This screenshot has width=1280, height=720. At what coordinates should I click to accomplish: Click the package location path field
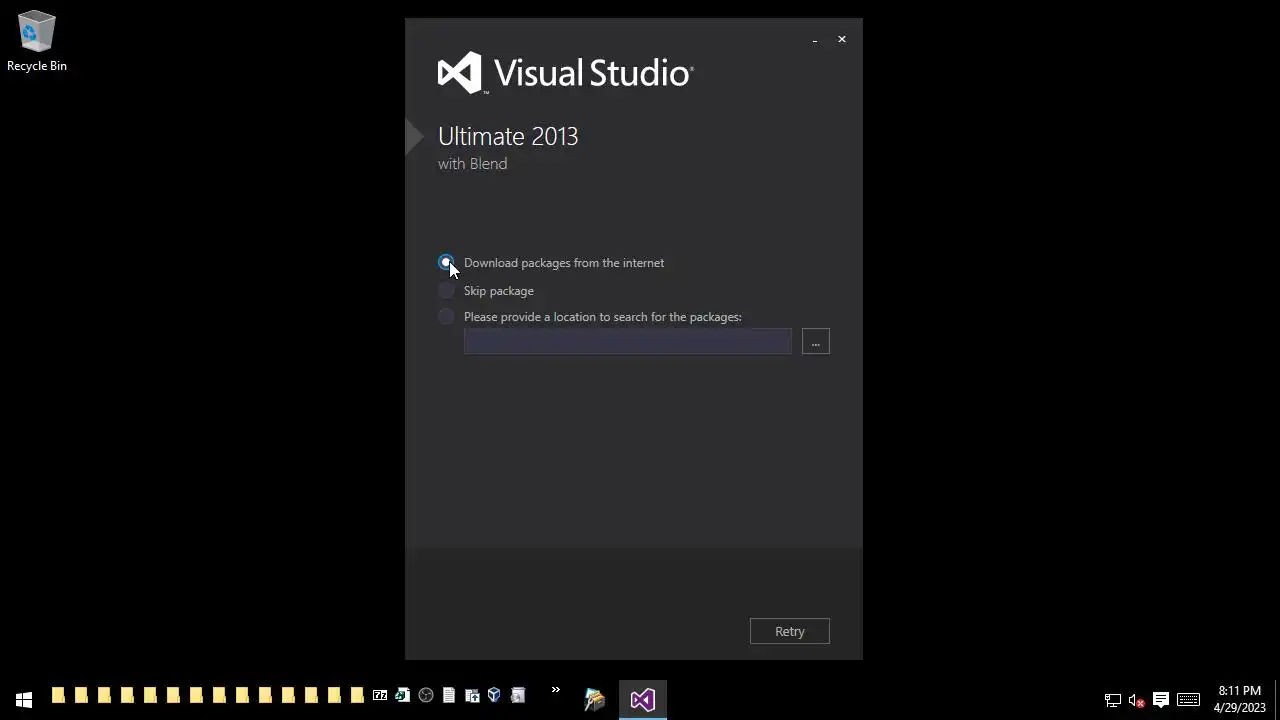point(627,342)
